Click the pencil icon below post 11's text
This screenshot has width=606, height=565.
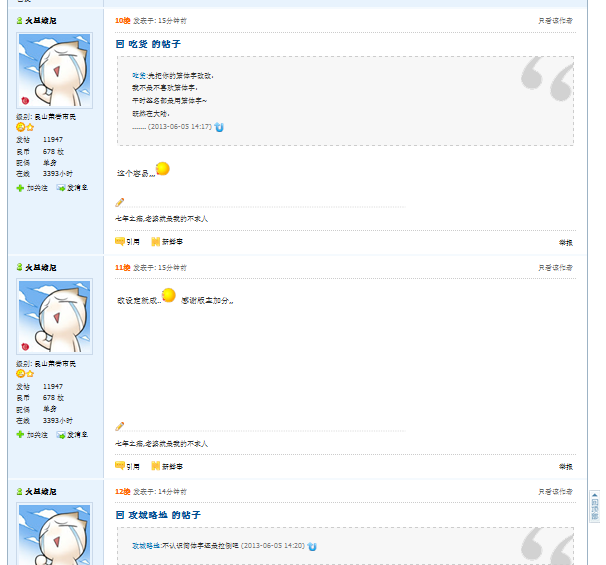pos(120,426)
